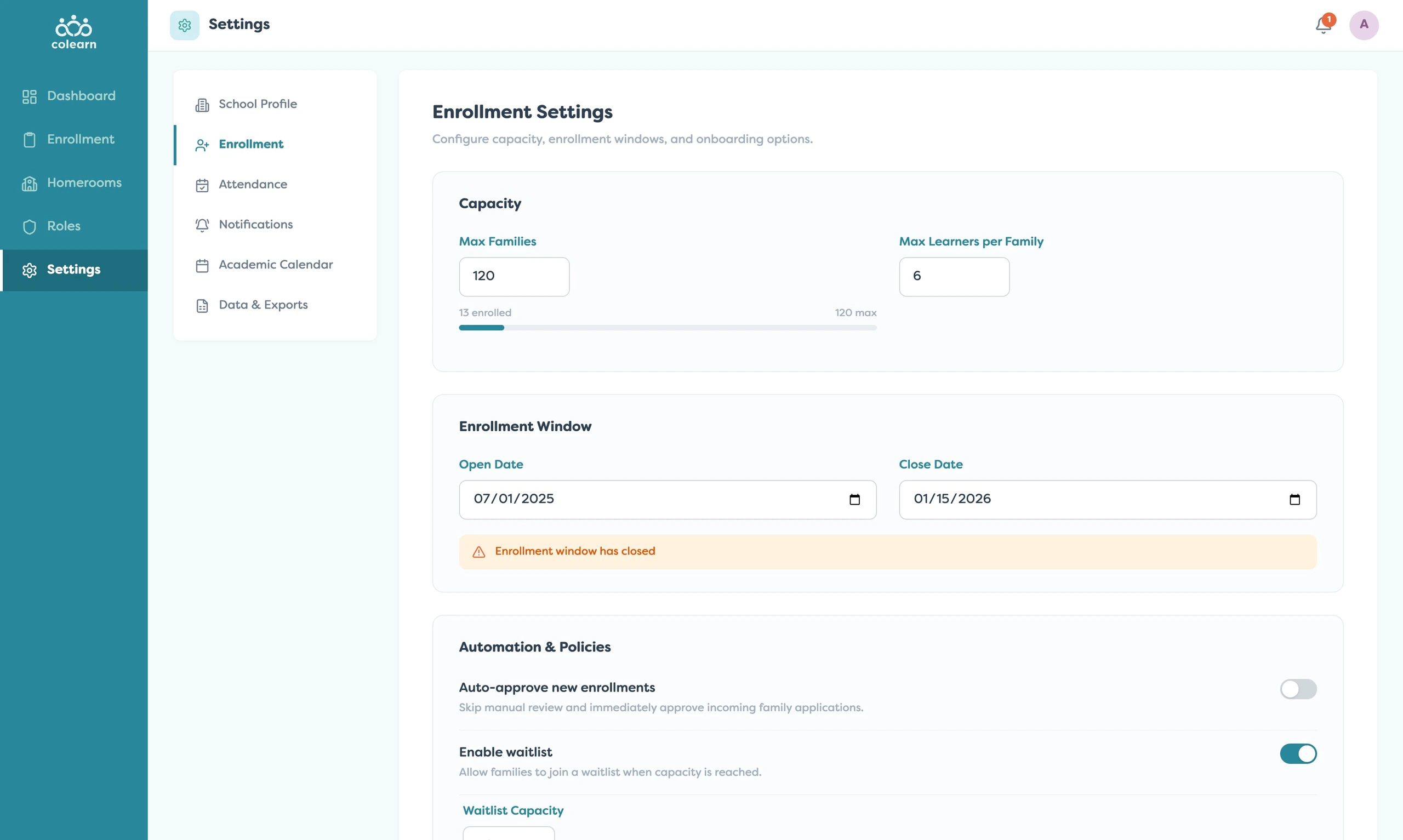Open Roles in sidebar
This screenshot has height=840, width=1403.
[x=73, y=226]
